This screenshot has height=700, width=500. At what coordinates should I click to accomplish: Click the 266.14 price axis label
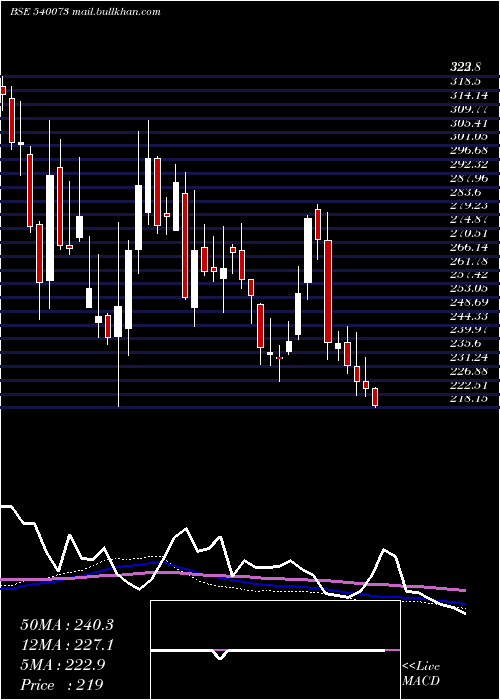pyautogui.click(x=469, y=247)
